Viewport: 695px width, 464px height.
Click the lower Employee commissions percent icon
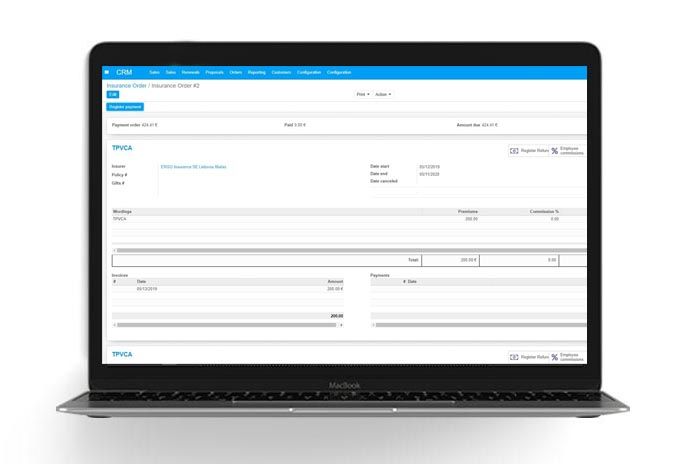point(554,357)
